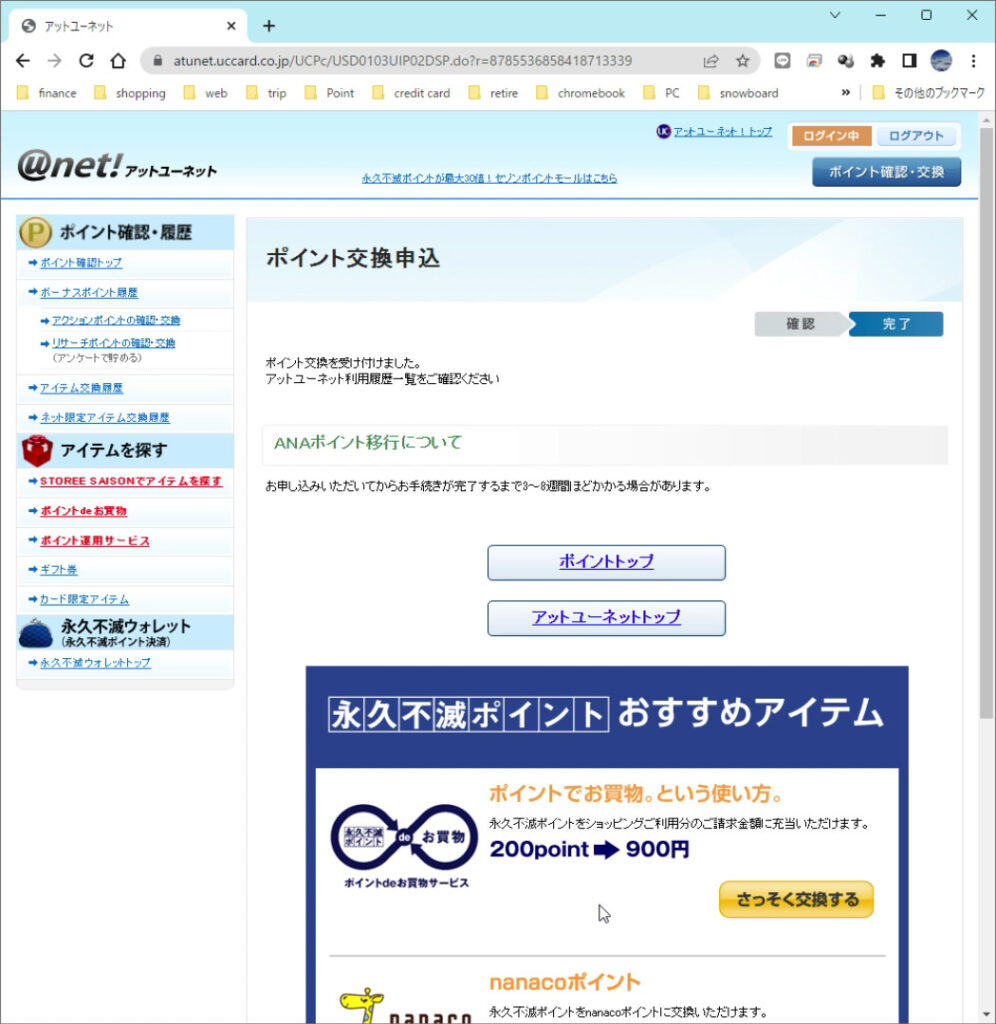Viewport: 996px width, 1024px height.
Task: Click the browser reload icon
Action: (x=86, y=61)
